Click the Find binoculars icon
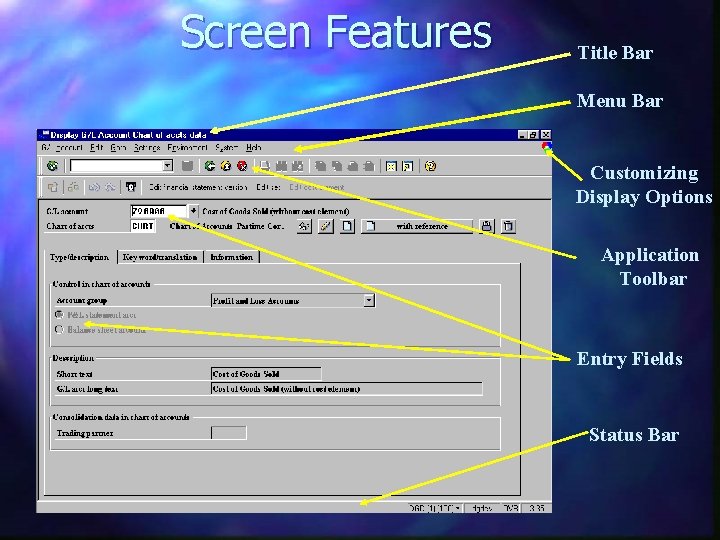Screen dimensions: 720x540 coord(281,166)
